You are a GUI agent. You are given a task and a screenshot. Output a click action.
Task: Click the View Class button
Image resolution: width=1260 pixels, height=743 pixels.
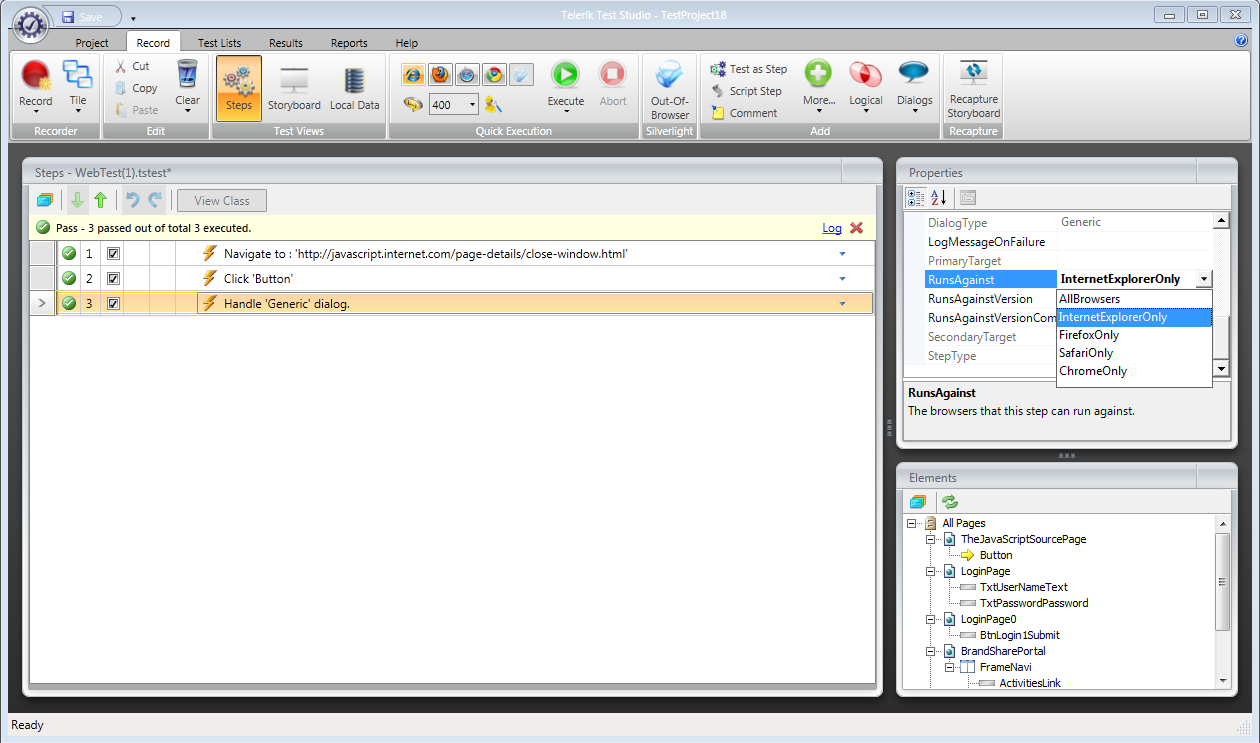(222, 200)
